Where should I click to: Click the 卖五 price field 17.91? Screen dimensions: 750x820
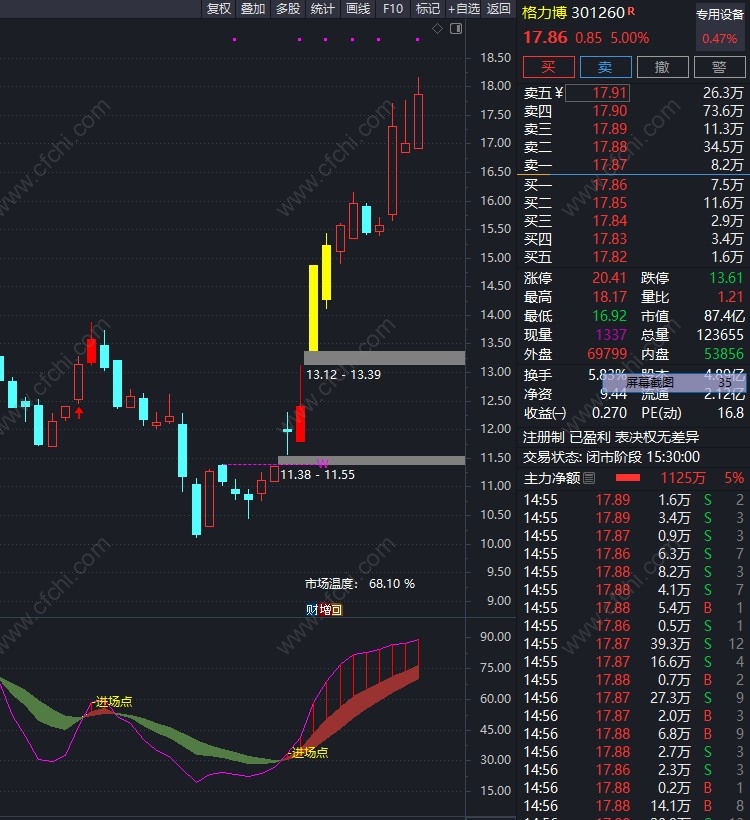597,93
